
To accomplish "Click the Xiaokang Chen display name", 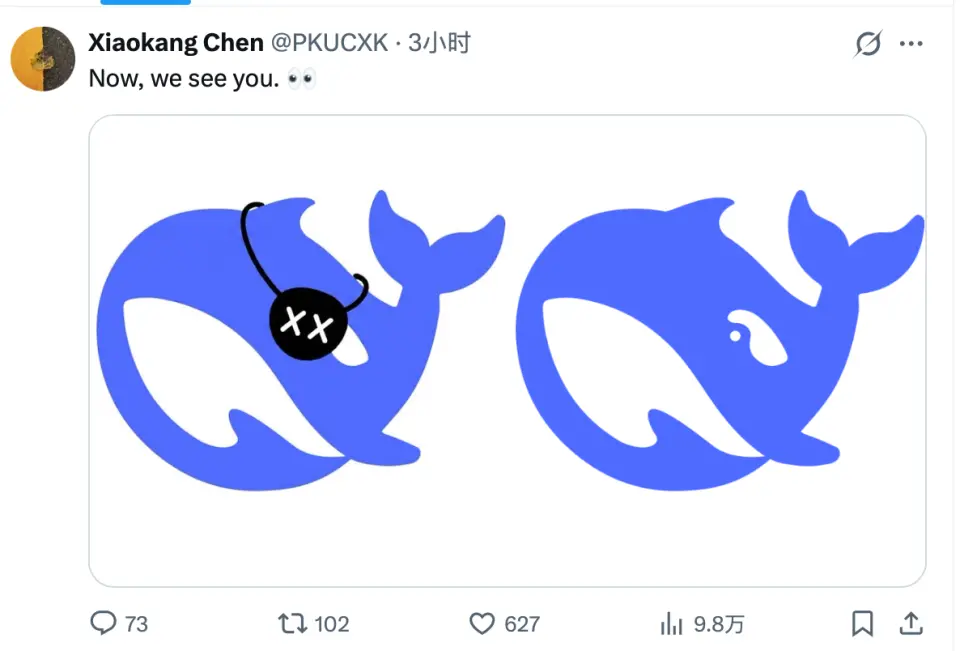I will point(176,43).
